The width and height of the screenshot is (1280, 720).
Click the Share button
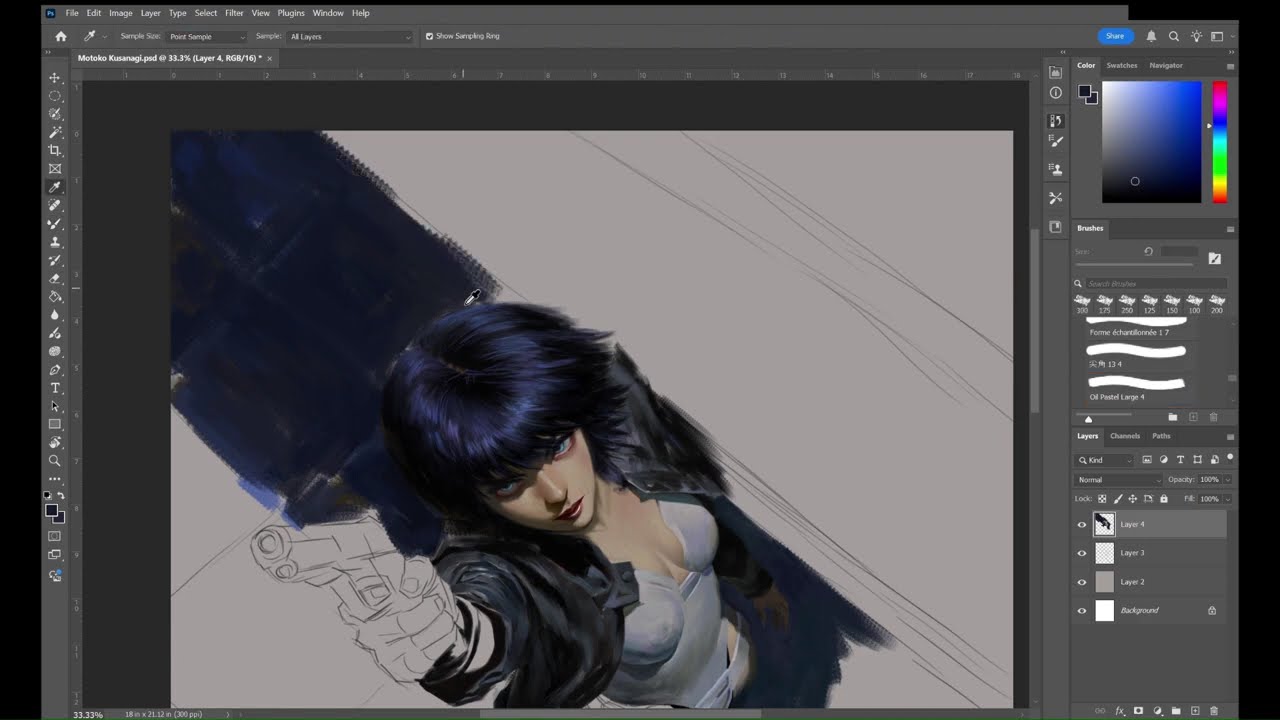tap(1115, 36)
